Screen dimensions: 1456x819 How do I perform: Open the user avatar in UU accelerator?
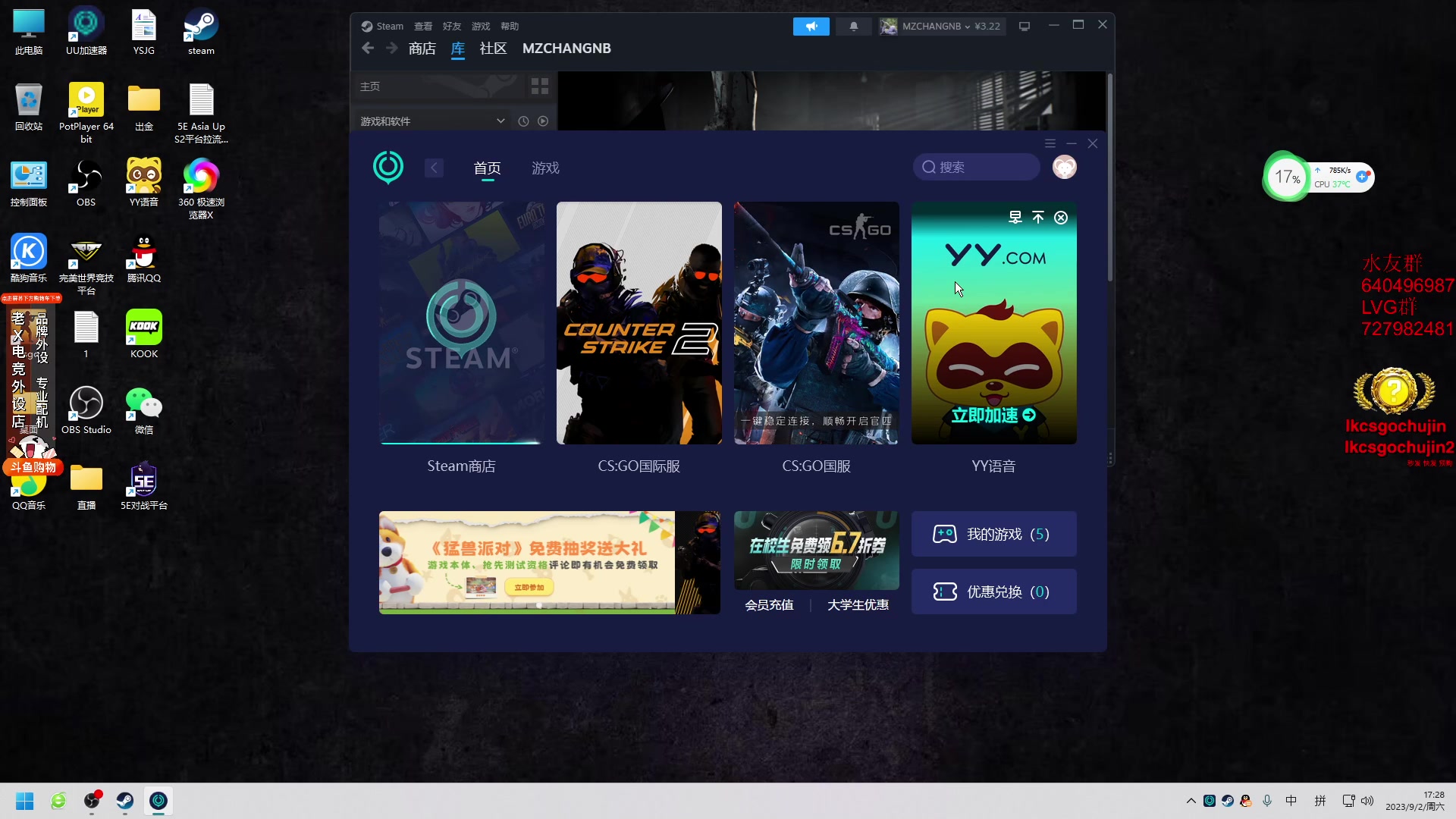pos(1065,167)
